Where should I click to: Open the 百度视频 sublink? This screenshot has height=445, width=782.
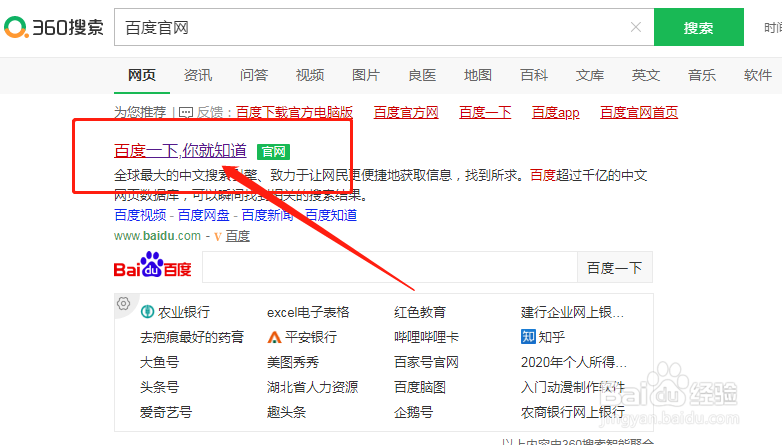click(x=140, y=215)
